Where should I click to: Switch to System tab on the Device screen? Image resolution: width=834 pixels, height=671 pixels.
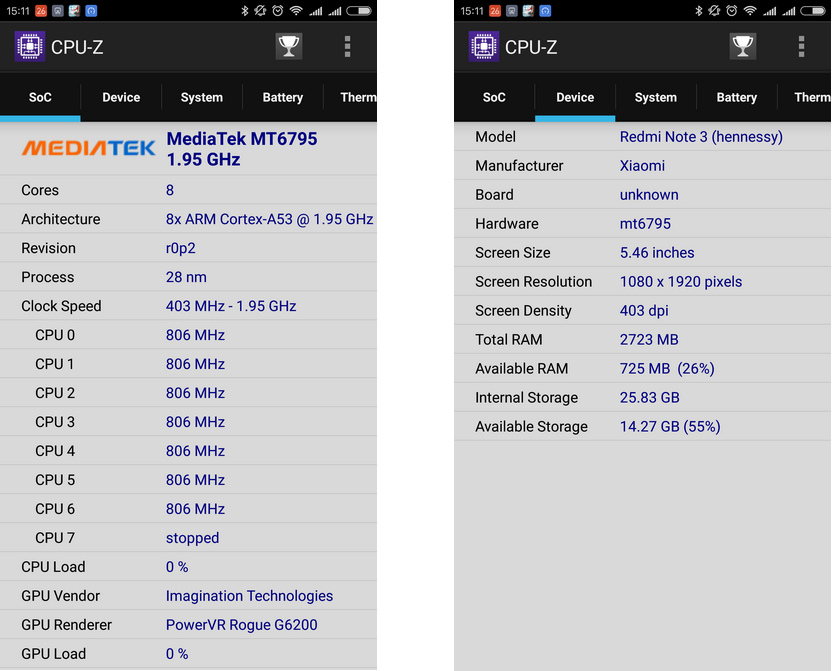pyautogui.click(x=656, y=97)
